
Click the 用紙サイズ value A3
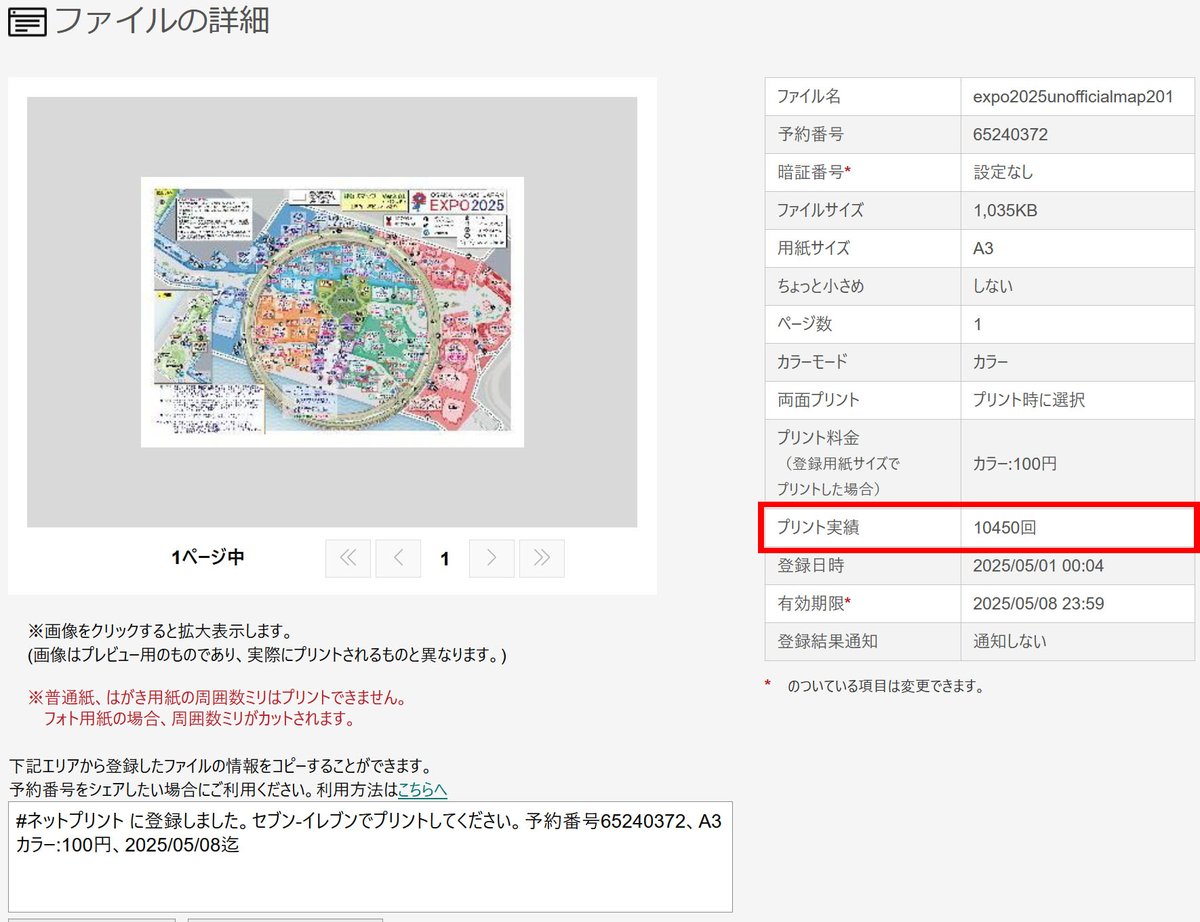pyautogui.click(x=983, y=248)
